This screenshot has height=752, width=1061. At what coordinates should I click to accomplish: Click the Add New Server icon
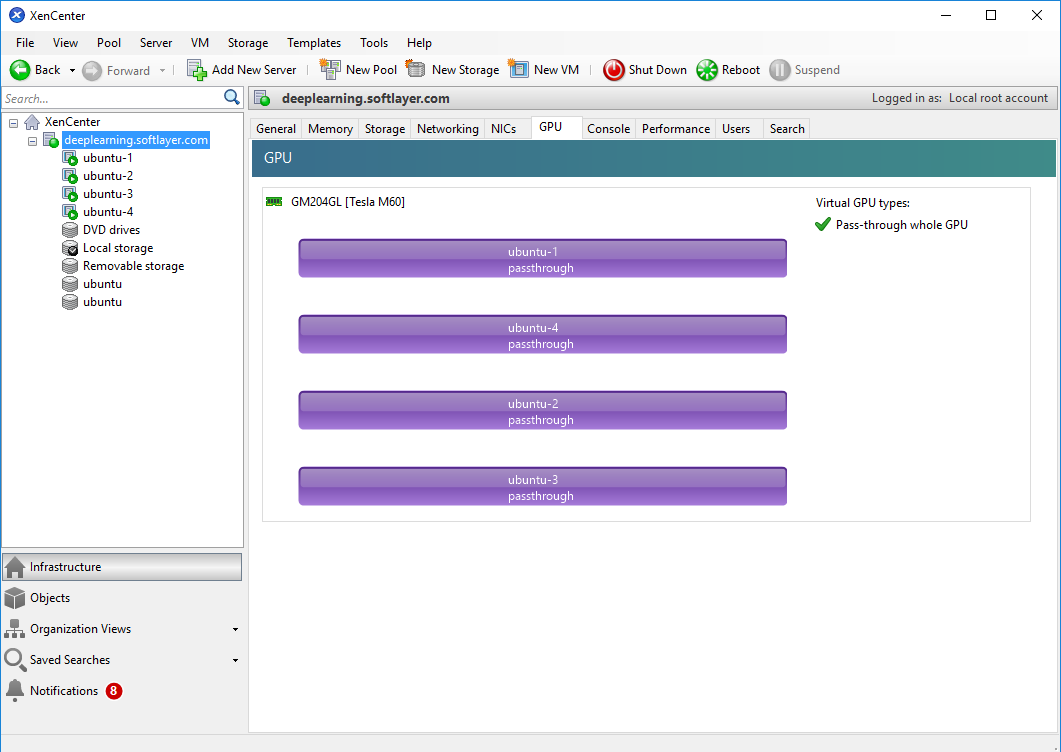coord(196,70)
